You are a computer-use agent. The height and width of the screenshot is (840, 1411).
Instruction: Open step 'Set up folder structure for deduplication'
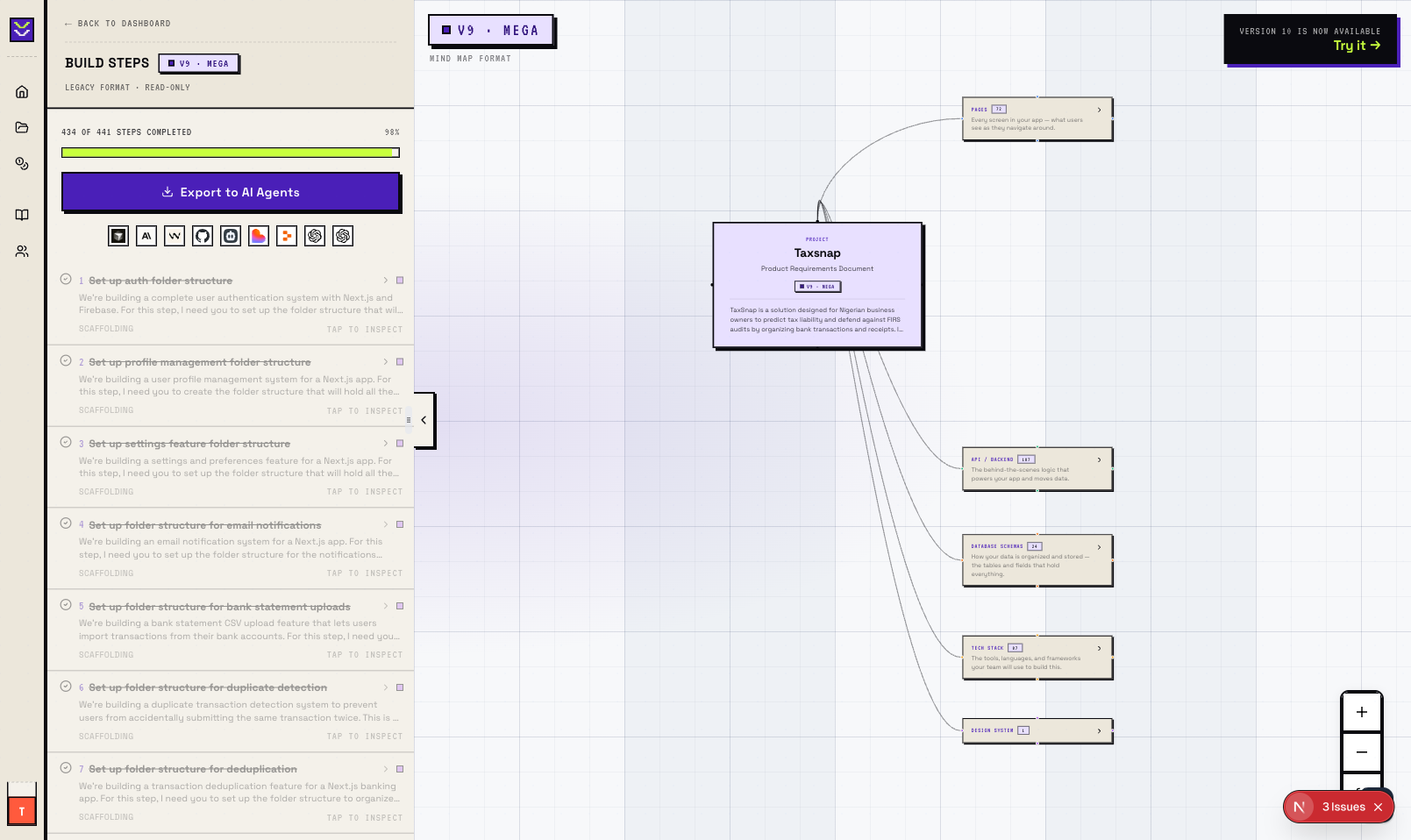click(x=193, y=769)
